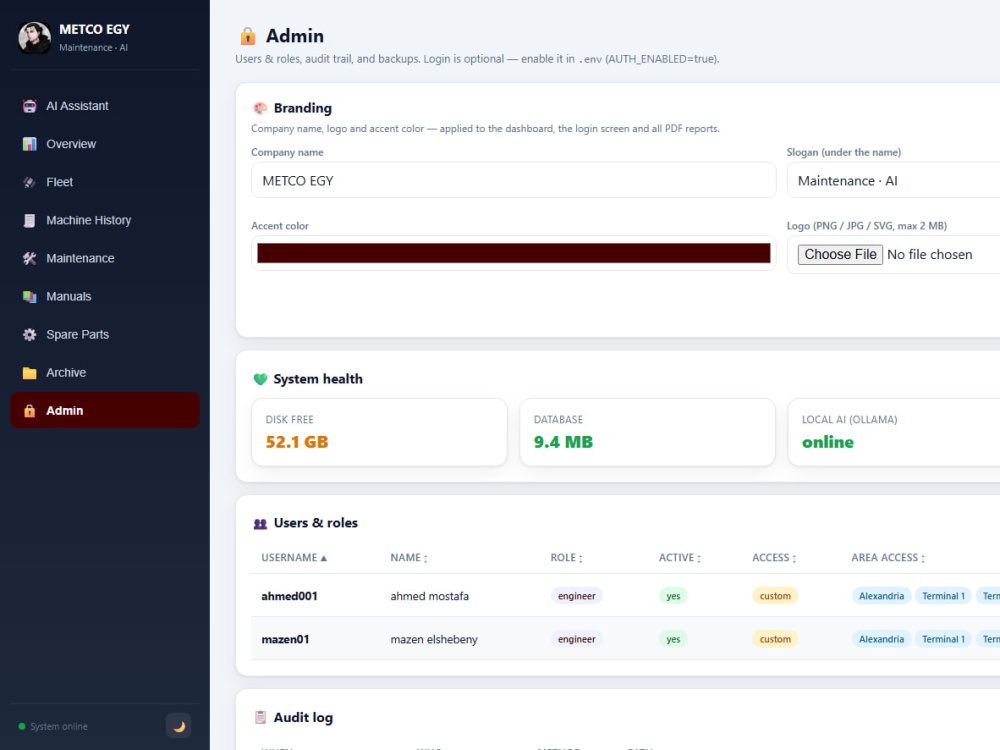Click Alexandria area tag for mazen01
Image resolution: width=1000 pixels, height=750 pixels.
point(881,640)
